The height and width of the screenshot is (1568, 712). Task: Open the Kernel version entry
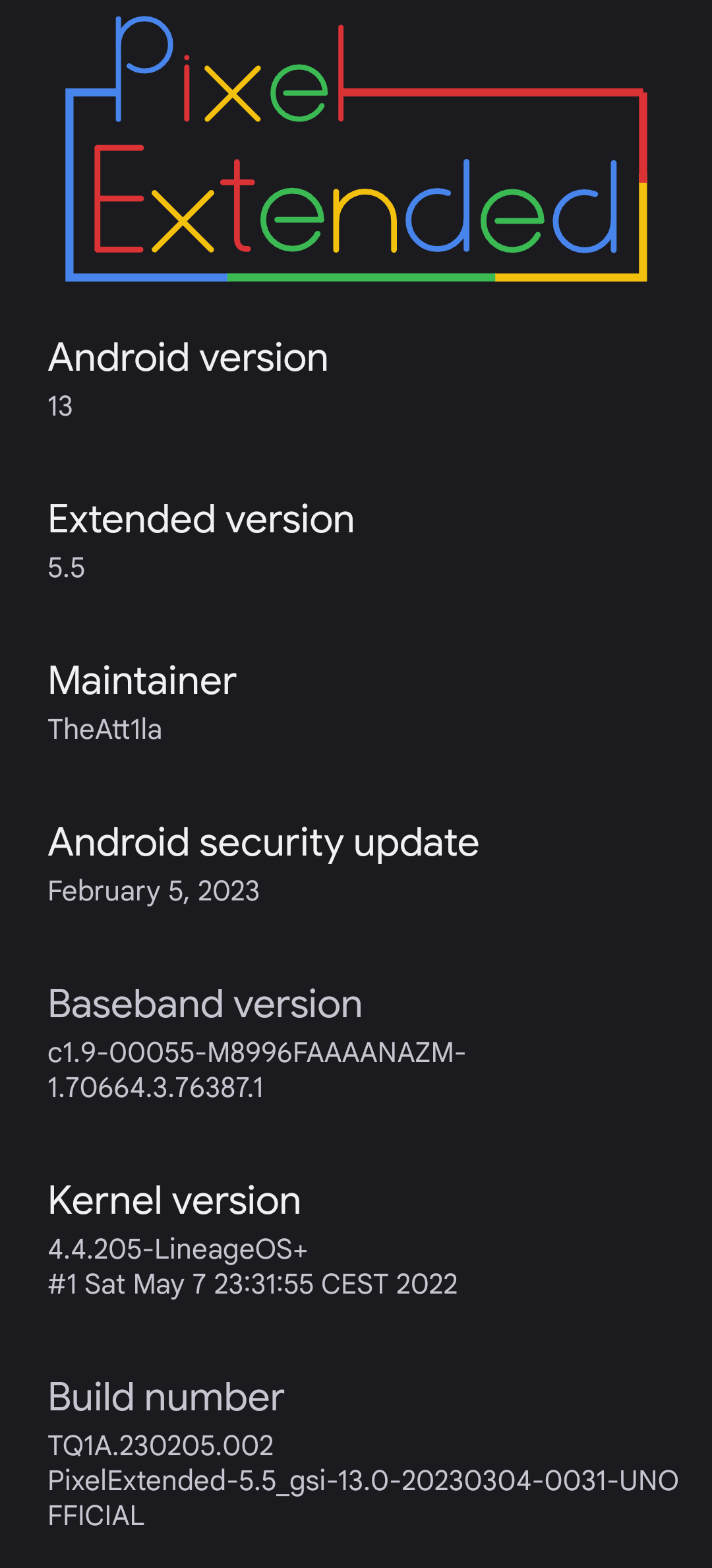[356, 1240]
